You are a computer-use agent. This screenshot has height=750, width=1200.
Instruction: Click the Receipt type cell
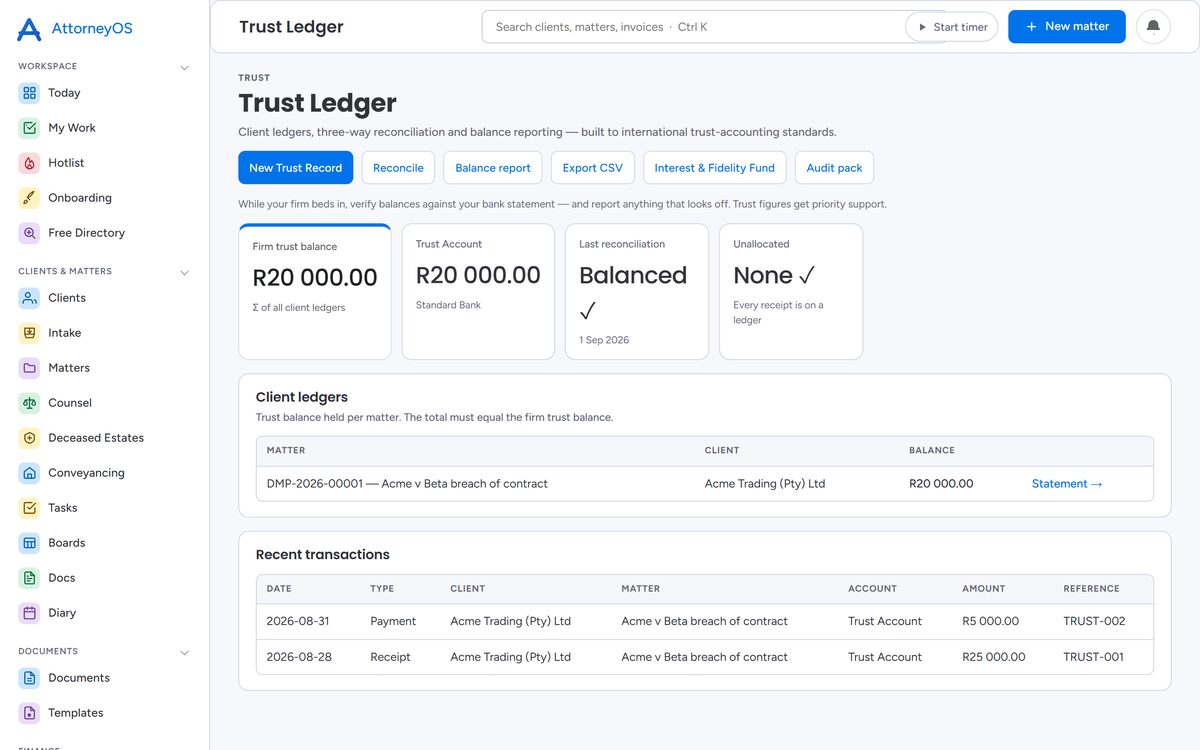click(390, 657)
